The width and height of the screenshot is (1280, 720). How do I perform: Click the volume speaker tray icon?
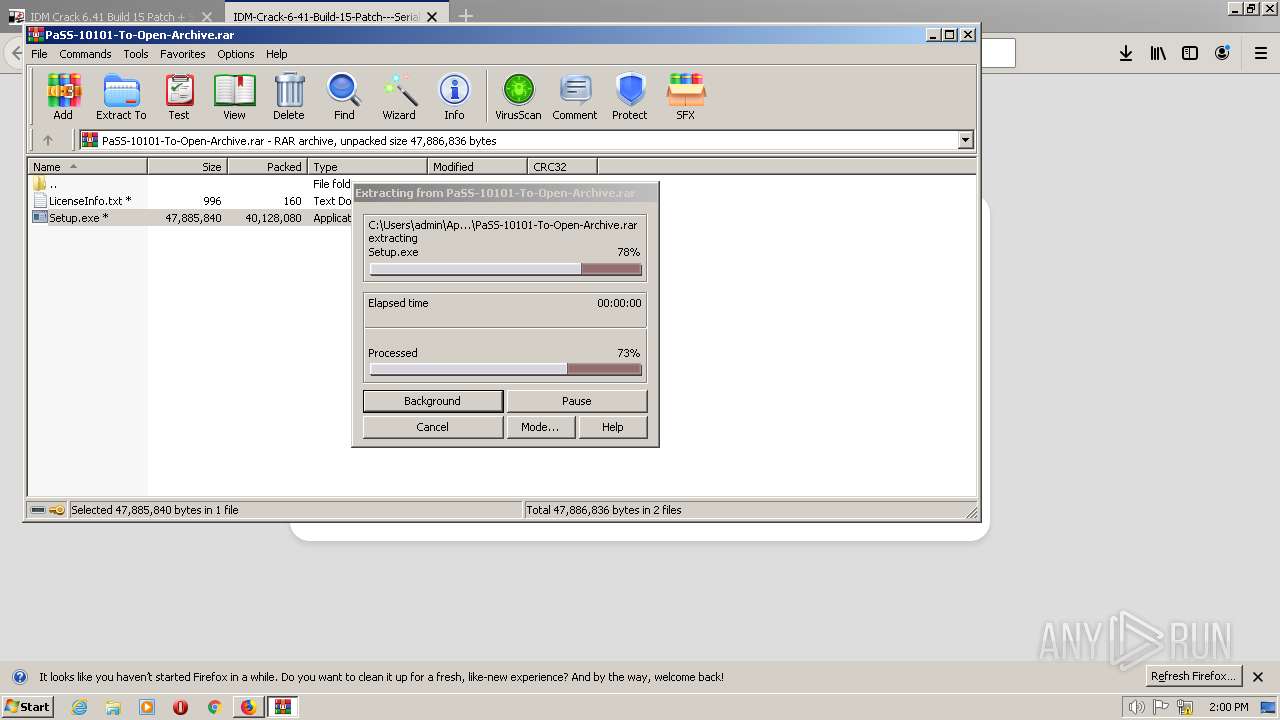click(1136, 707)
